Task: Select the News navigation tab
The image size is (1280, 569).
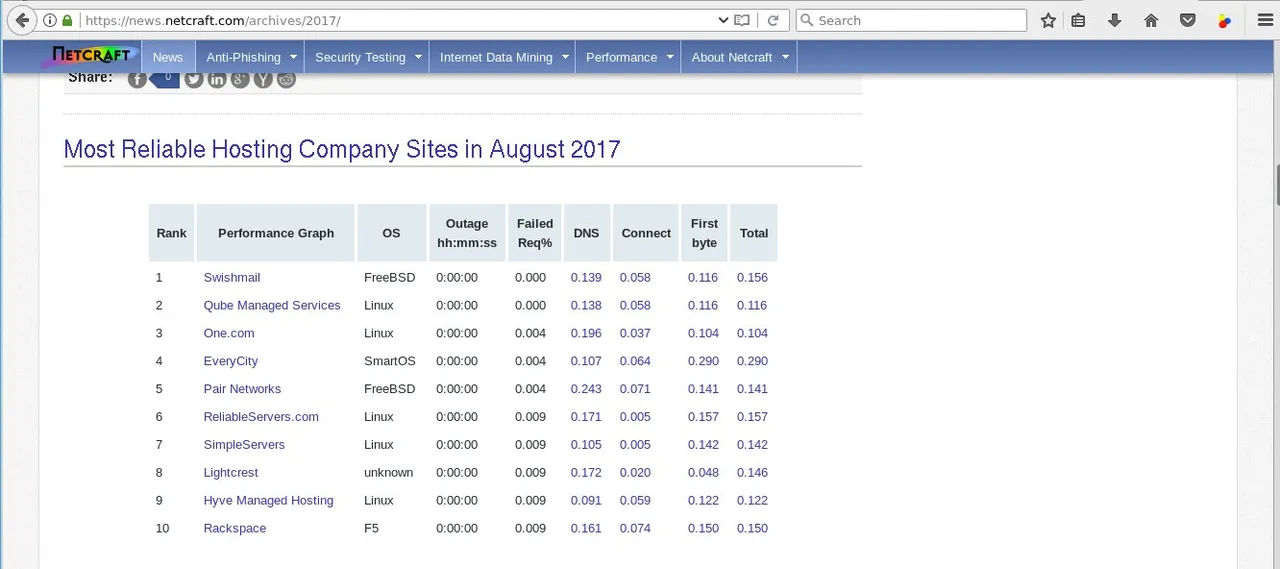Action: tap(168, 57)
